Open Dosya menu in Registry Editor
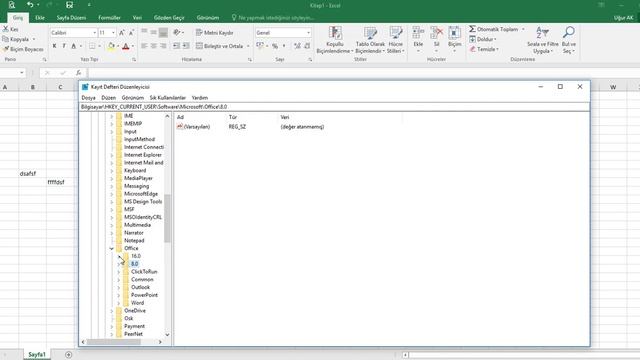The height and width of the screenshot is (360, 640). point(88,98)
